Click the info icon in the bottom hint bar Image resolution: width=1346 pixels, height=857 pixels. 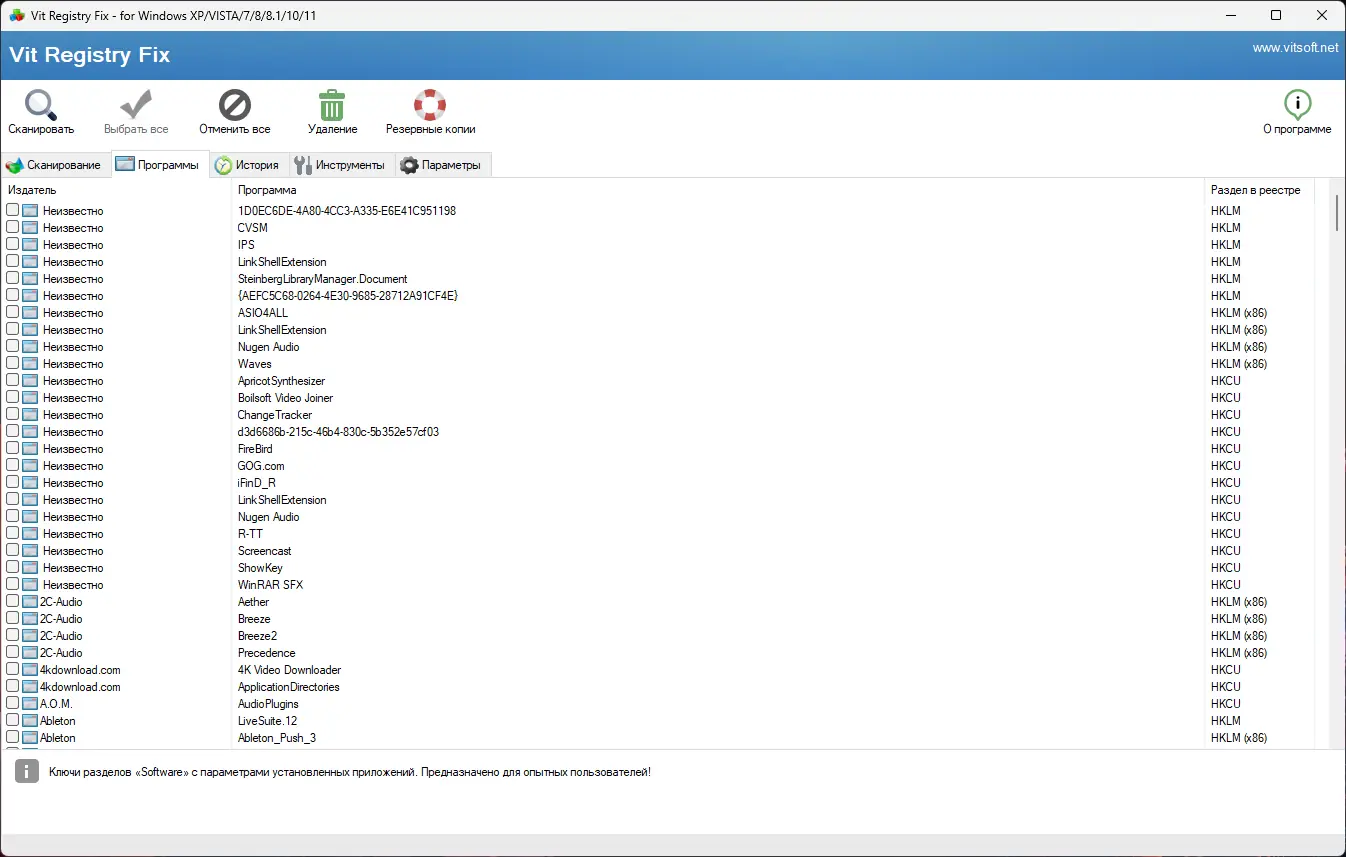pyautogui.click(x=28, y=772)
